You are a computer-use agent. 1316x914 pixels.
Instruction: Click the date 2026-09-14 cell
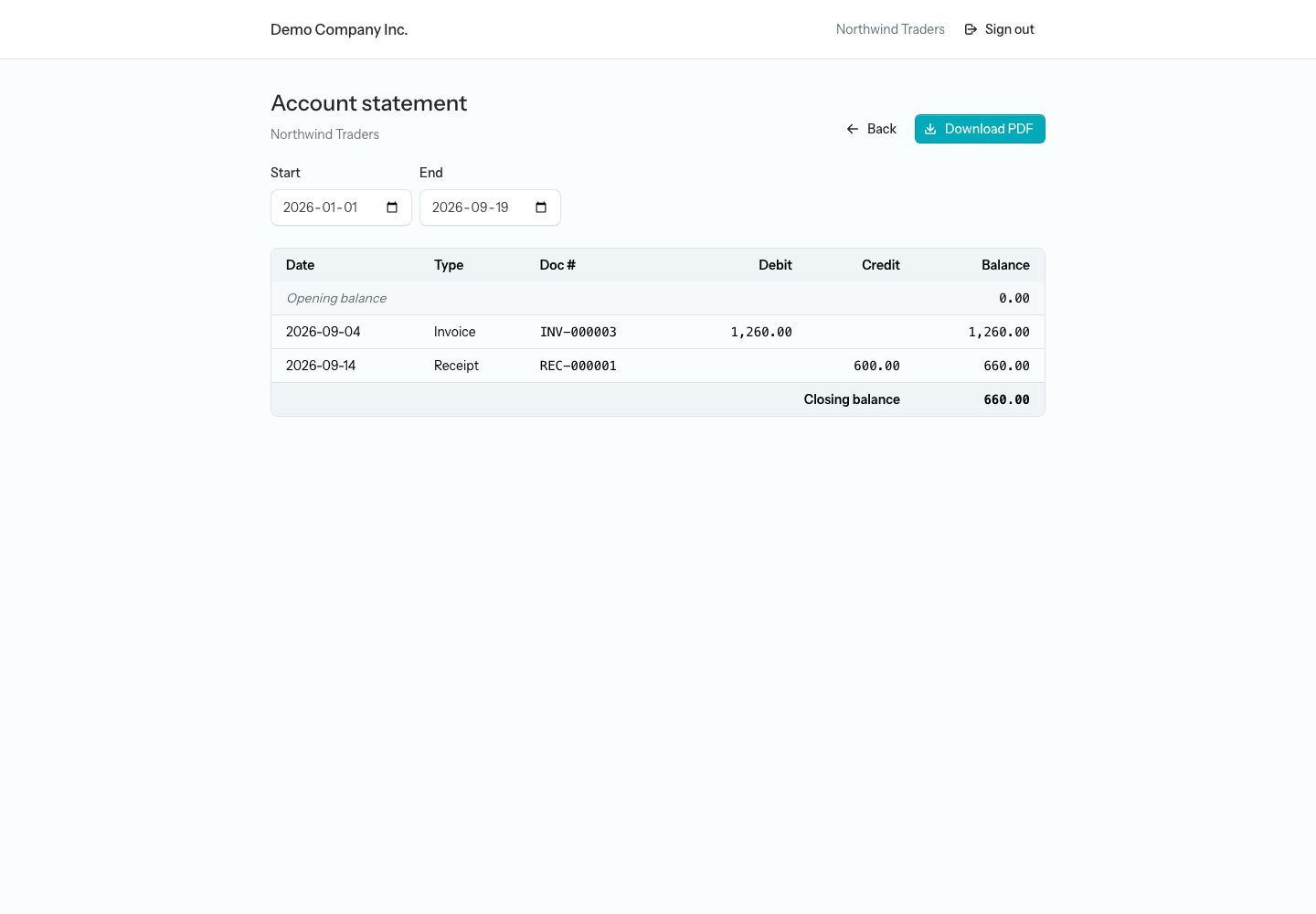point(321,366)
